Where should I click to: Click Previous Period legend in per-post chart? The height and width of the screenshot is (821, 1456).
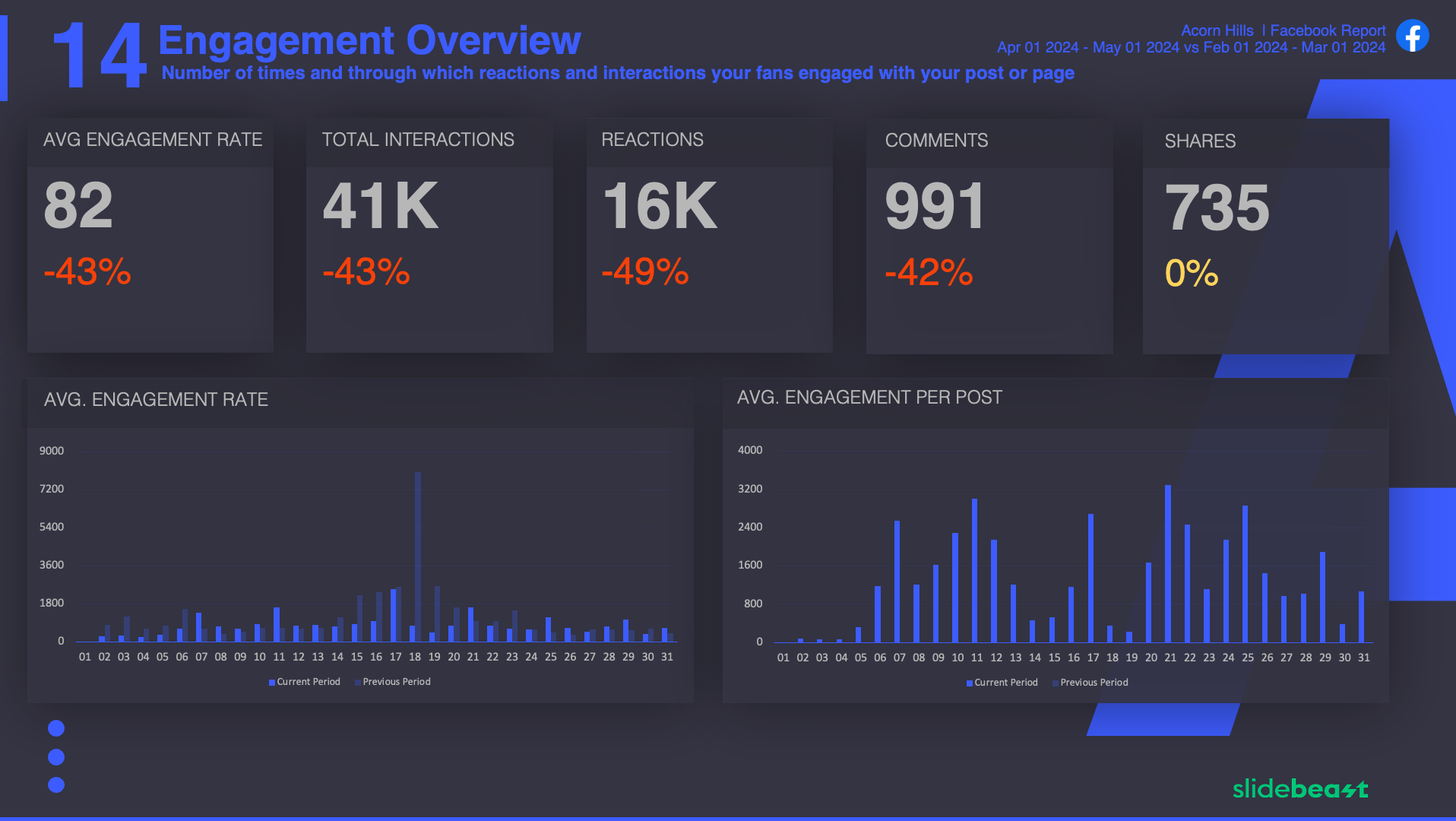(1090, 683)
